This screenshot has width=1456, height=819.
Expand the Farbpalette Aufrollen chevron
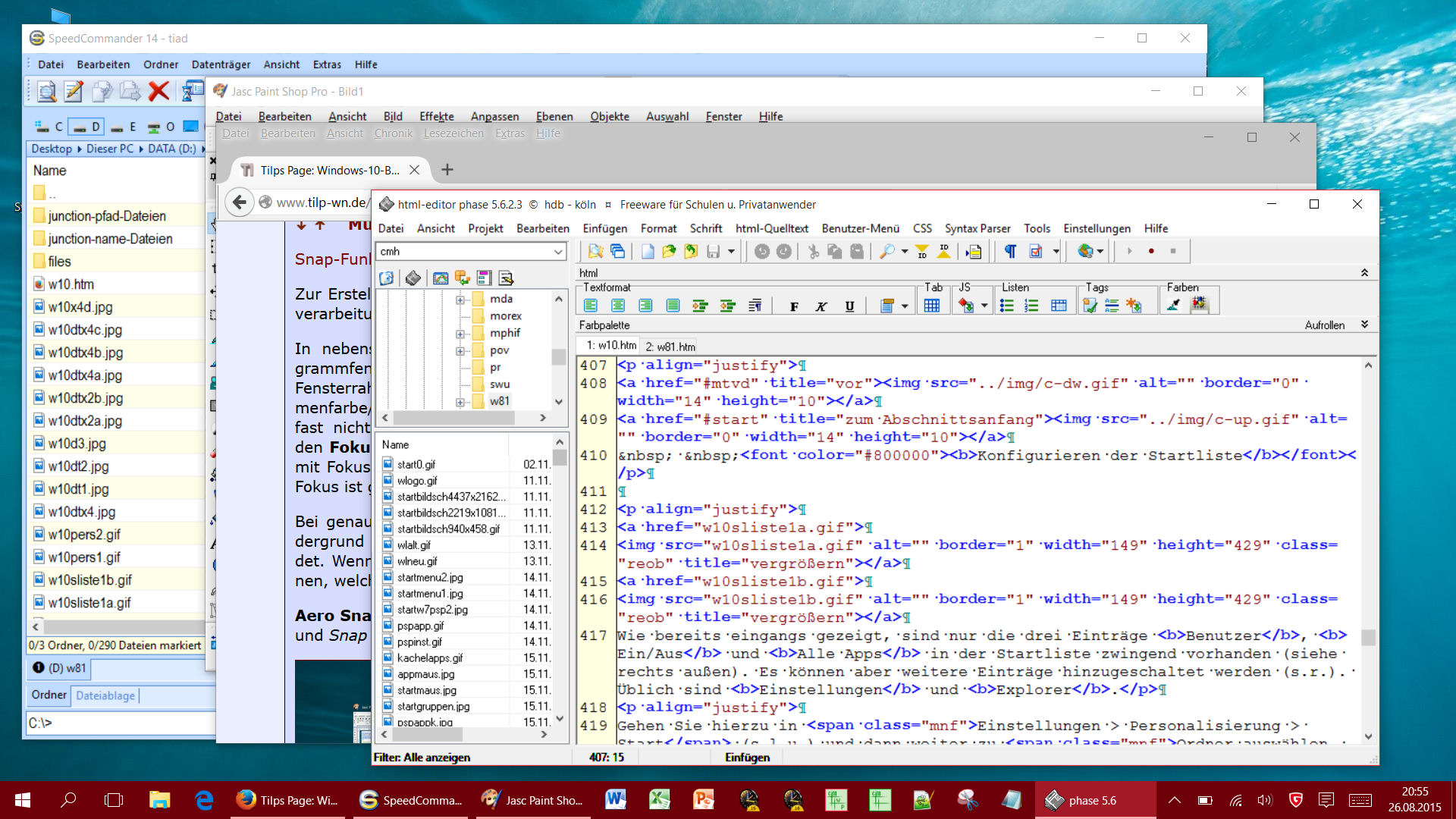(x=1364, y=325)
